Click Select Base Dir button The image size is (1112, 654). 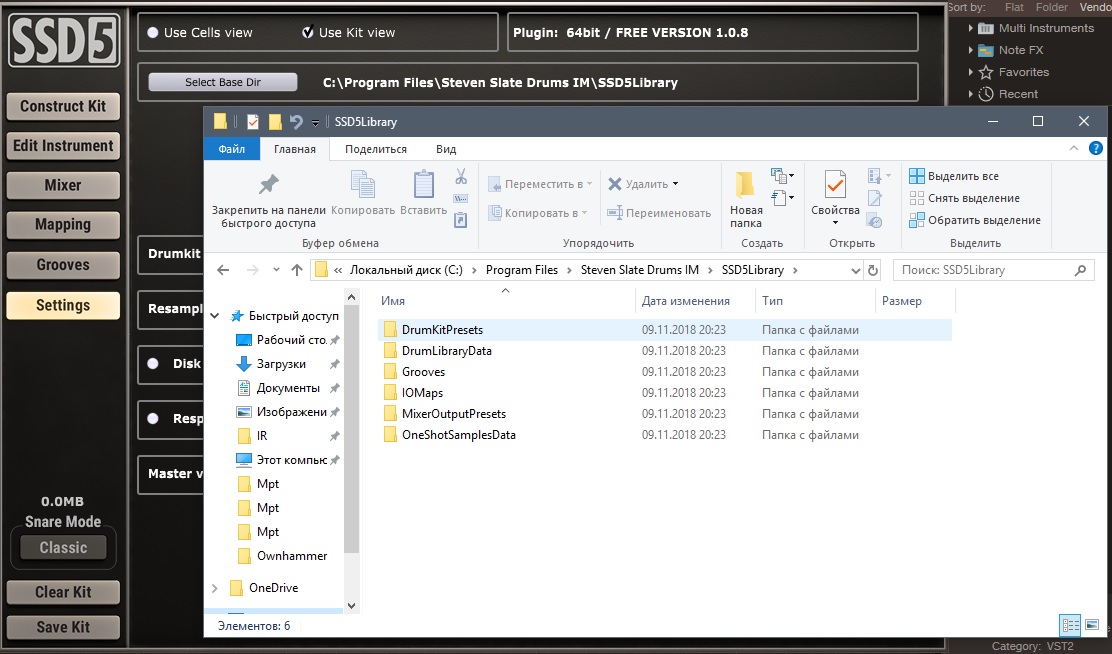click(223, 82)
